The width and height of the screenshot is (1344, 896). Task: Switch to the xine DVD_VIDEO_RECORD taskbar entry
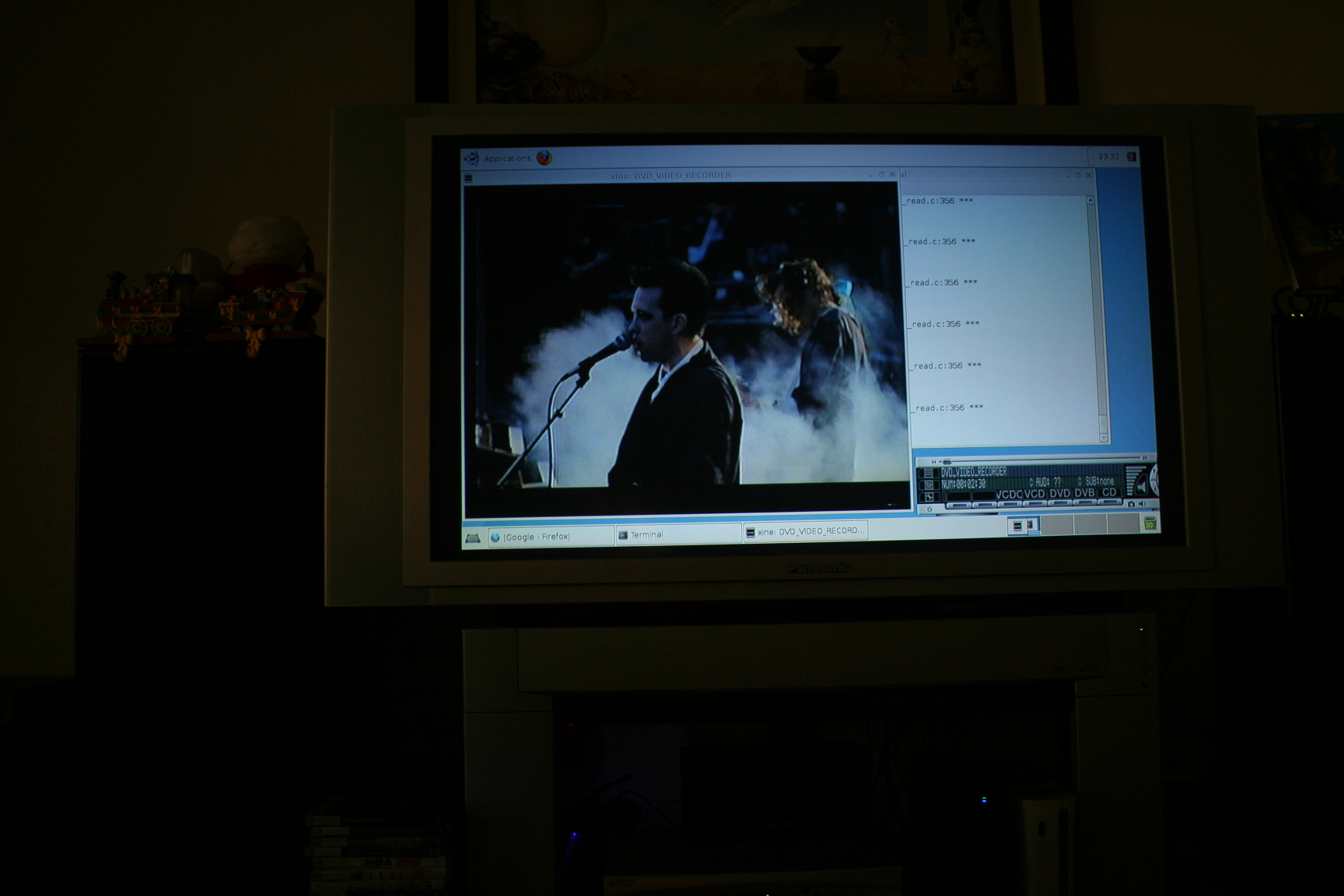coord(805,531)
